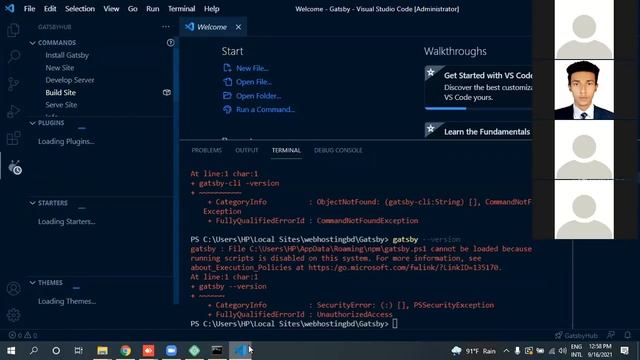
Task: Open Google Chrome from the taskbar
Action: pyautogui.click(x=125, y=350)
